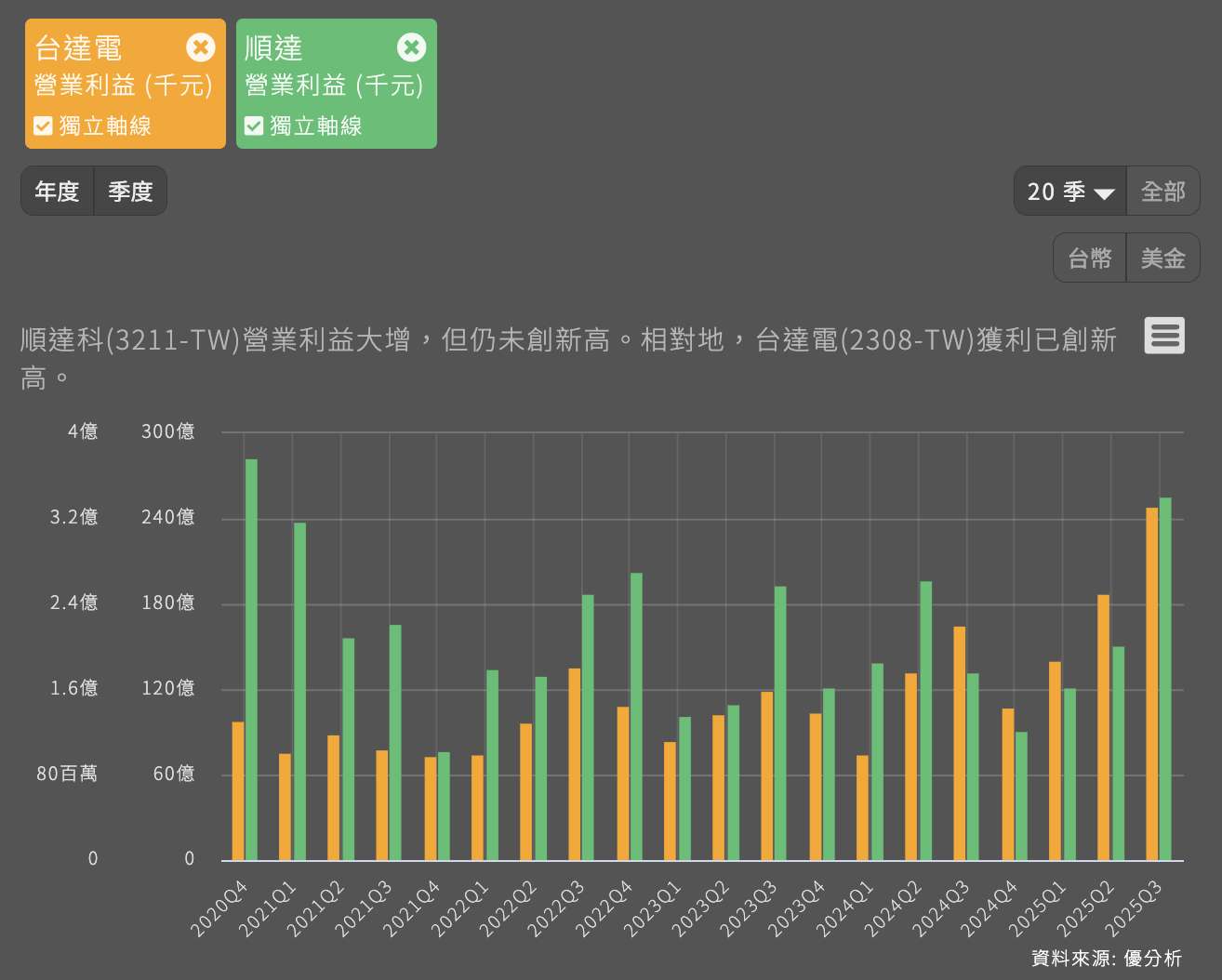
Task: Remove the 順達 series with its X icon
Action: (411, 47)
